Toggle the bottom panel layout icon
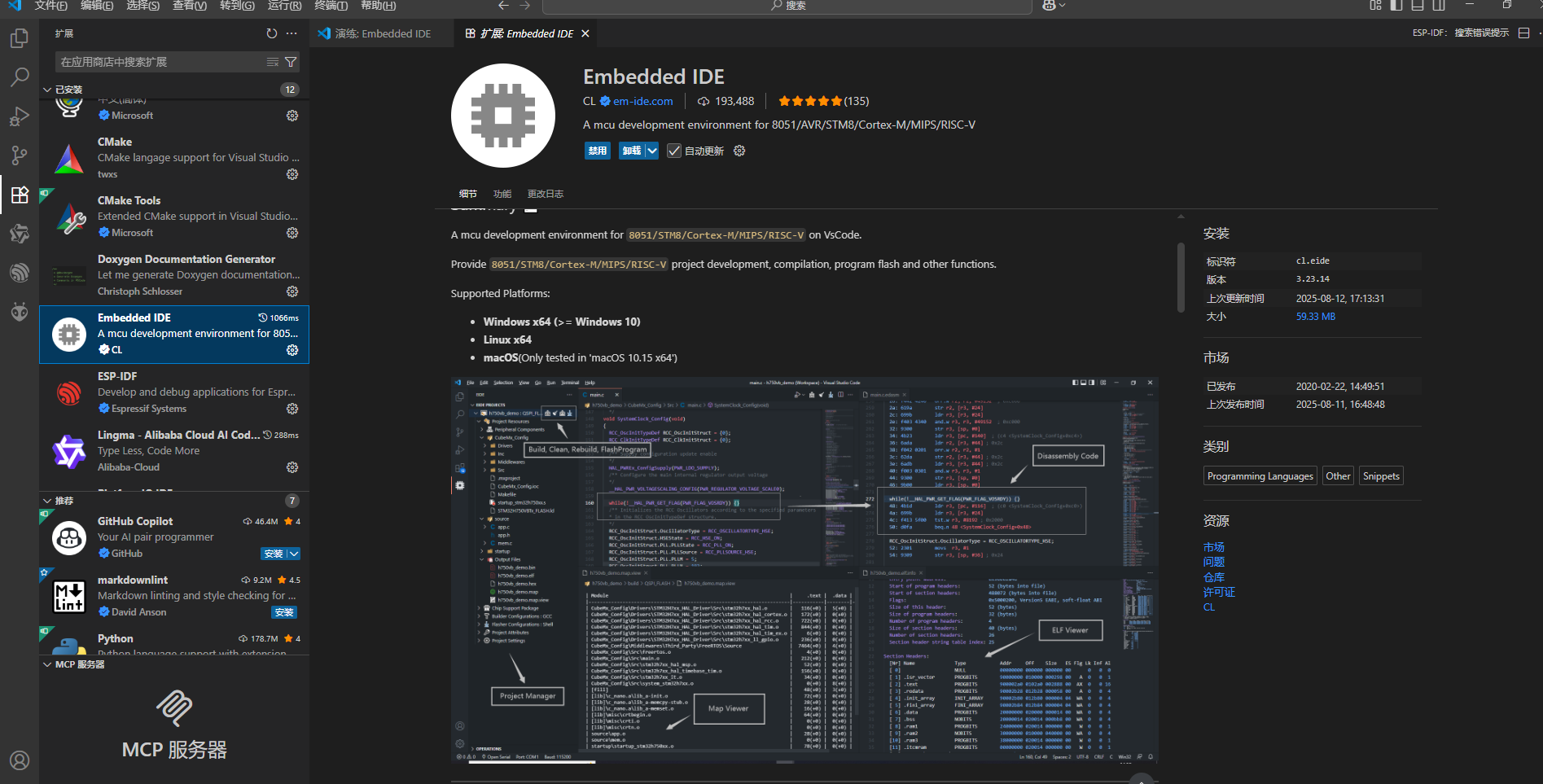The image size is (1543, 784). [x=1418, y=6]
